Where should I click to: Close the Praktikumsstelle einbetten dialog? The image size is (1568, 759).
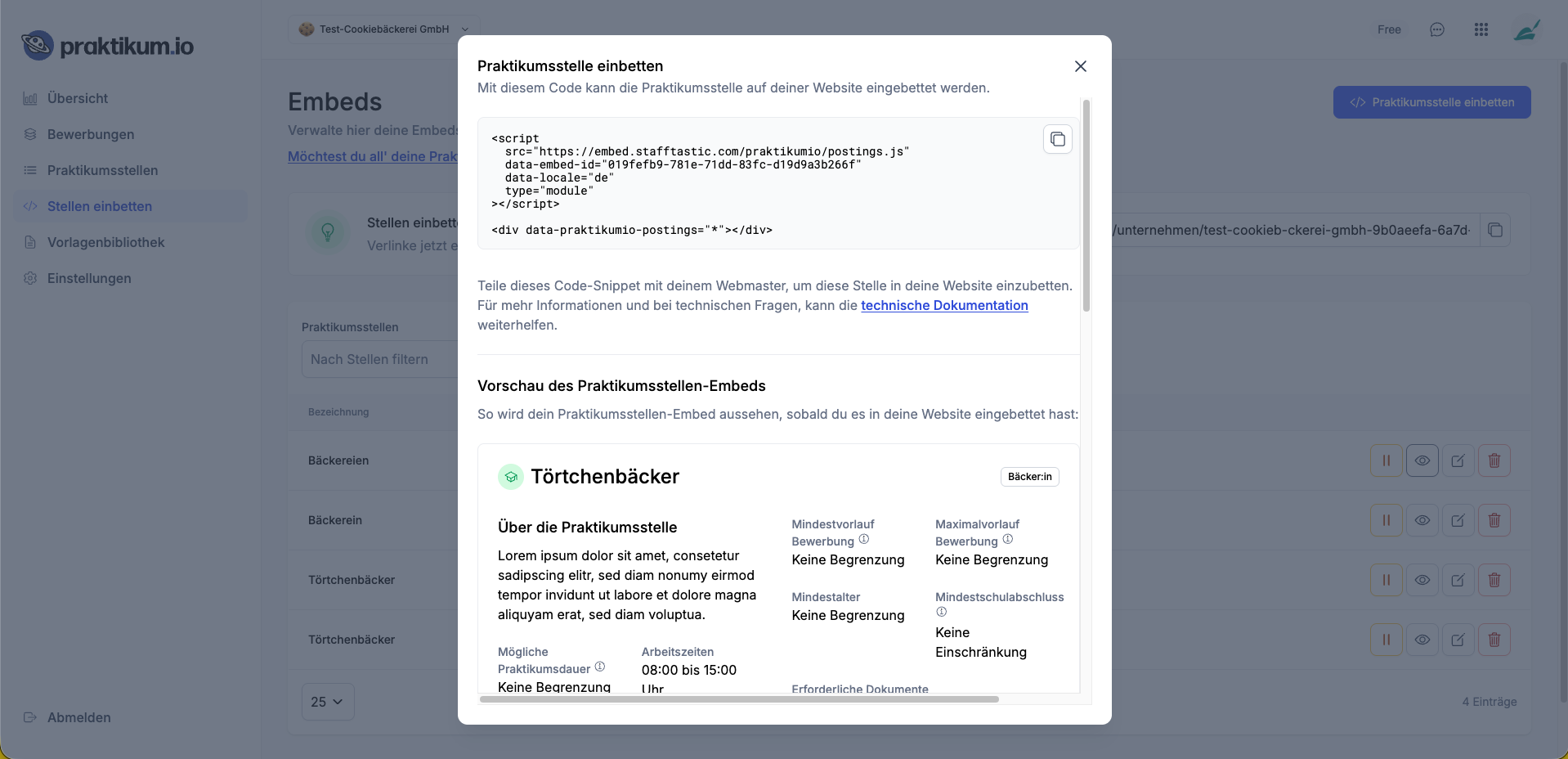1081,66
